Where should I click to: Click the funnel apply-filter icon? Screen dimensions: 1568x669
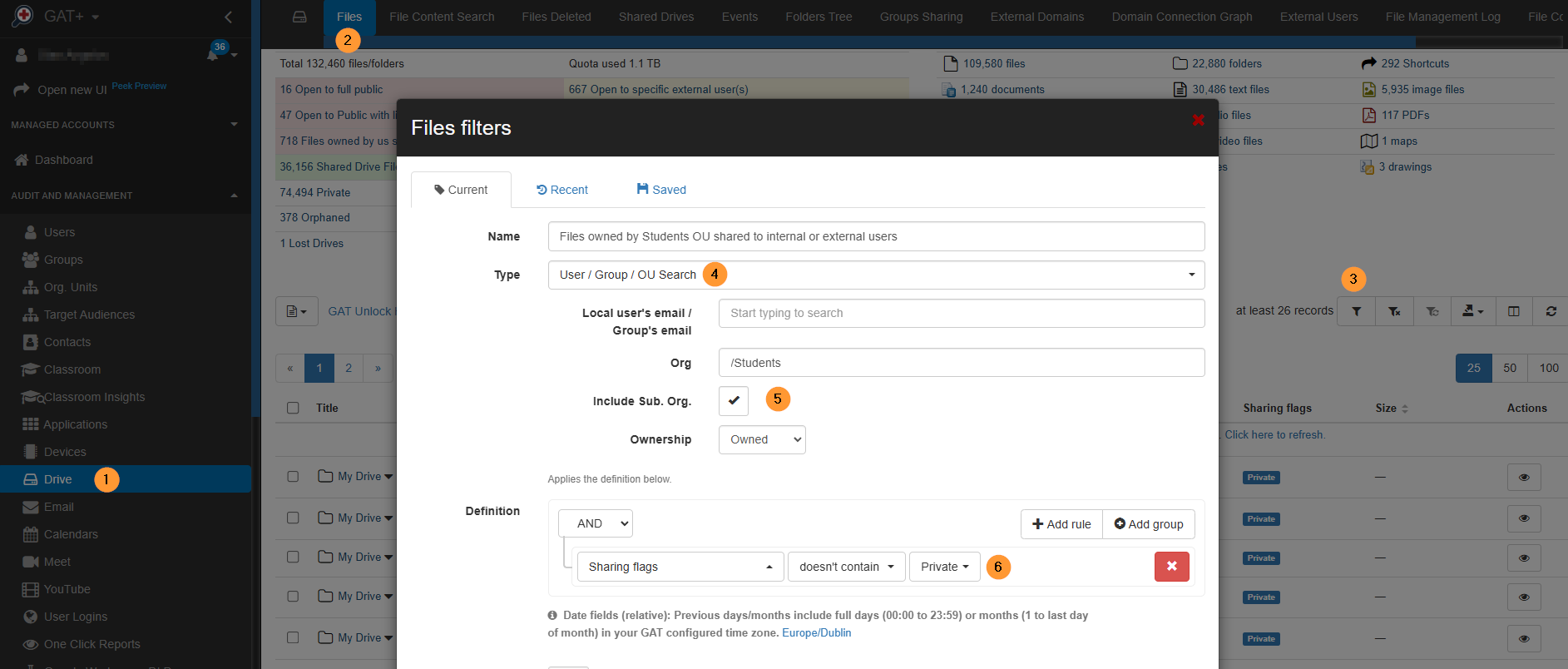(x=1357, y=311)
